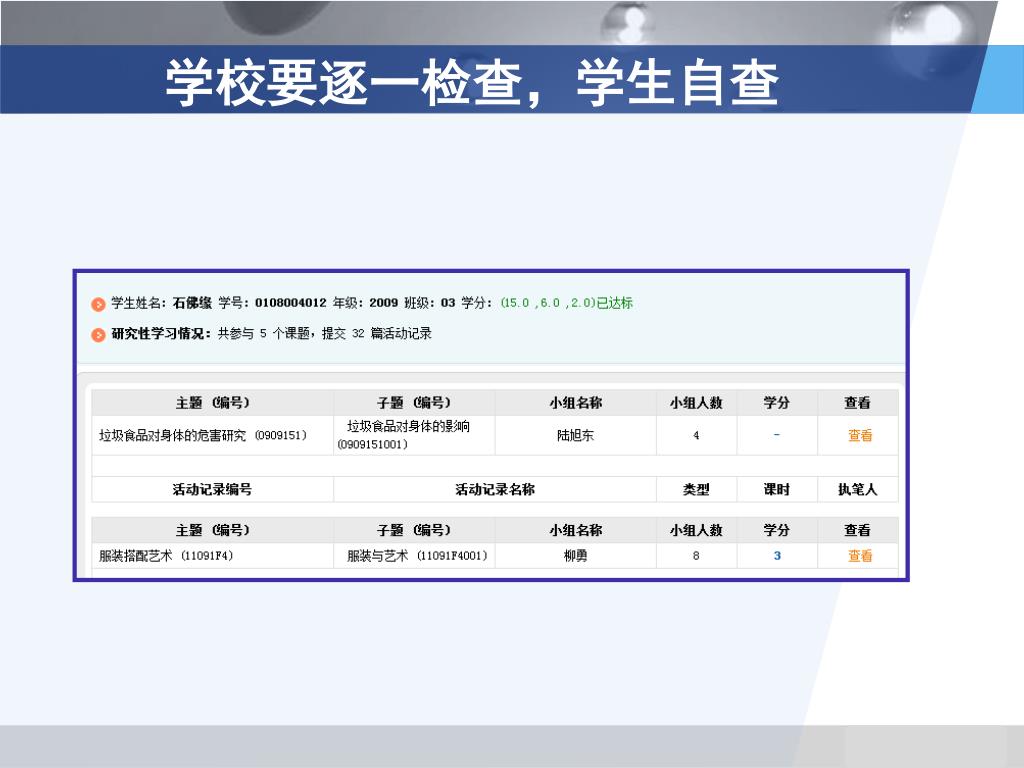
Task: Click the 小组人数 header above 柳勇 row's 8
Action: 696,530
